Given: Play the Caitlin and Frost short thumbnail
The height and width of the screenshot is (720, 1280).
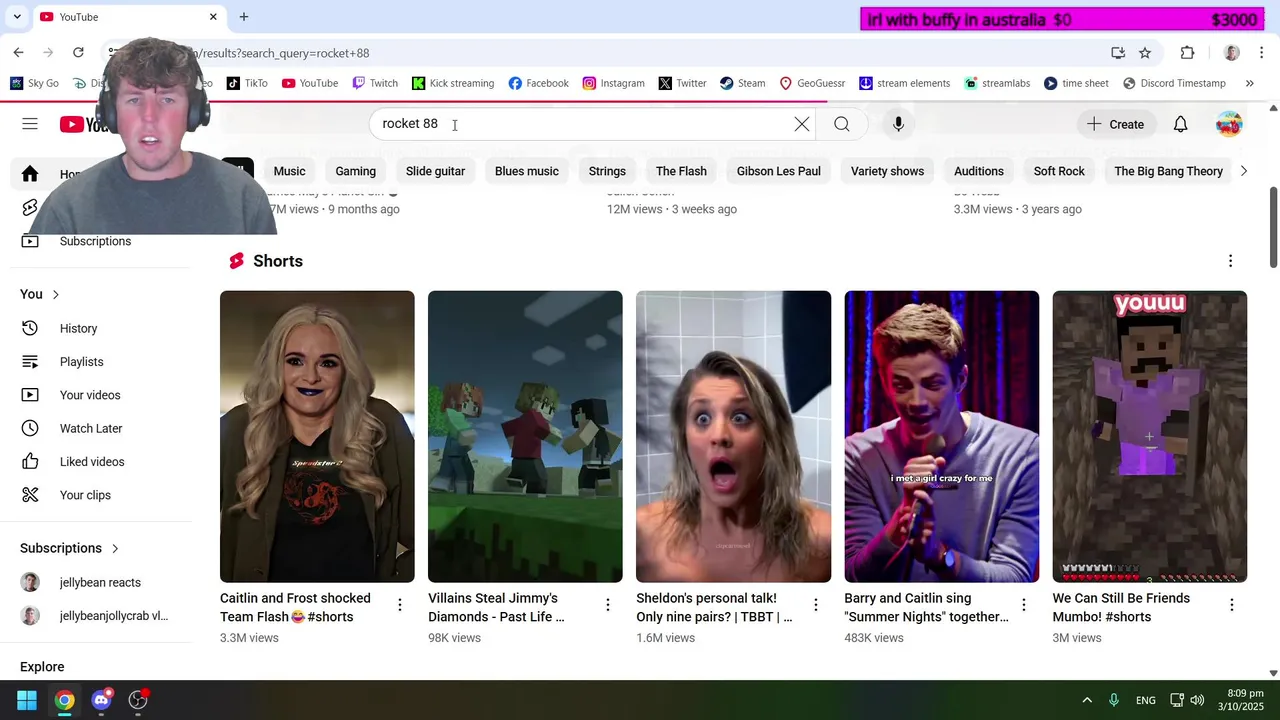Looking at the screenshot, I should (x=317, y=436).
